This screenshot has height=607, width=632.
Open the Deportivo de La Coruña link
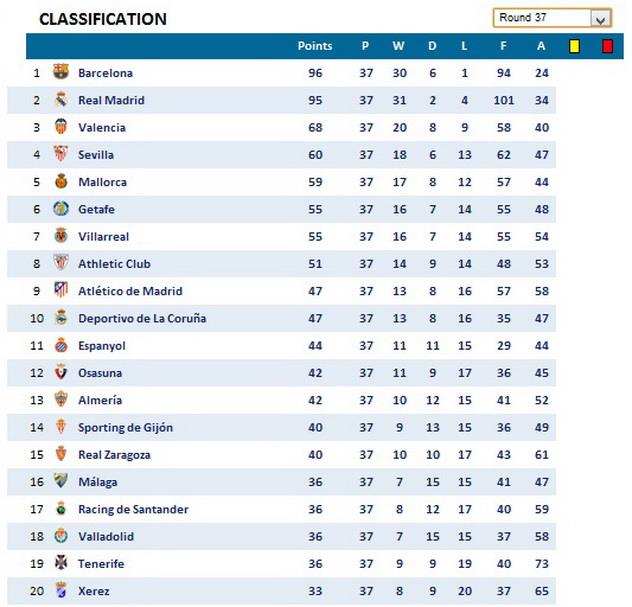pyautogui.click(x=142, y=318)
